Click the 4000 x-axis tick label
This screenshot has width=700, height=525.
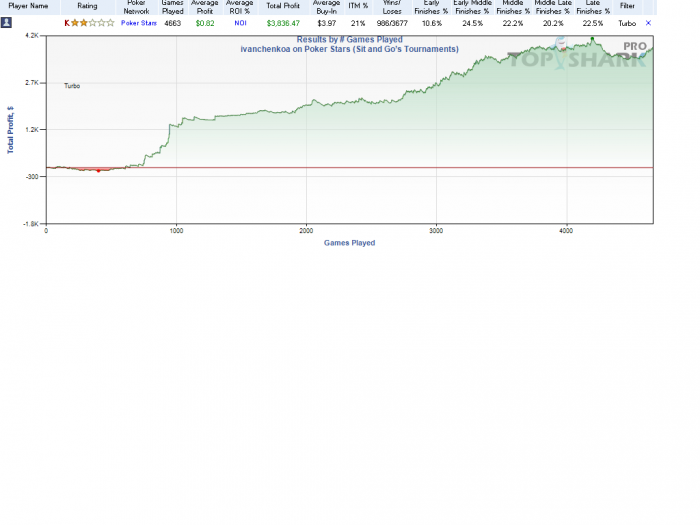[x=566, y=231]
